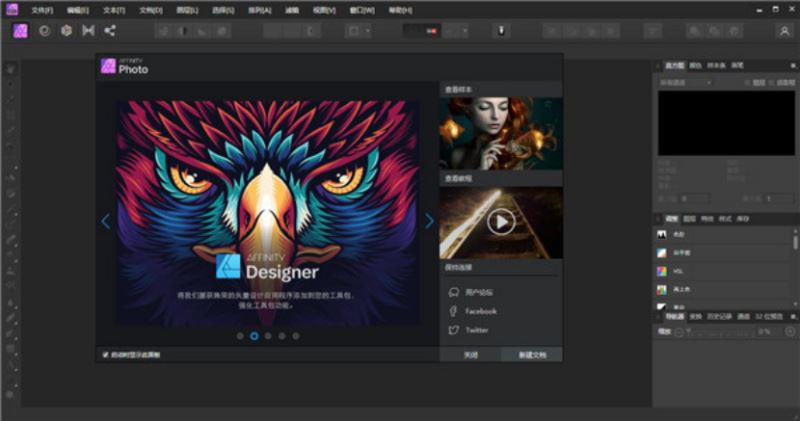The height and width of the screenshot is (421, 800).
Task: Click the navigator zoom out circle icon
Action: tap(679, 332)
